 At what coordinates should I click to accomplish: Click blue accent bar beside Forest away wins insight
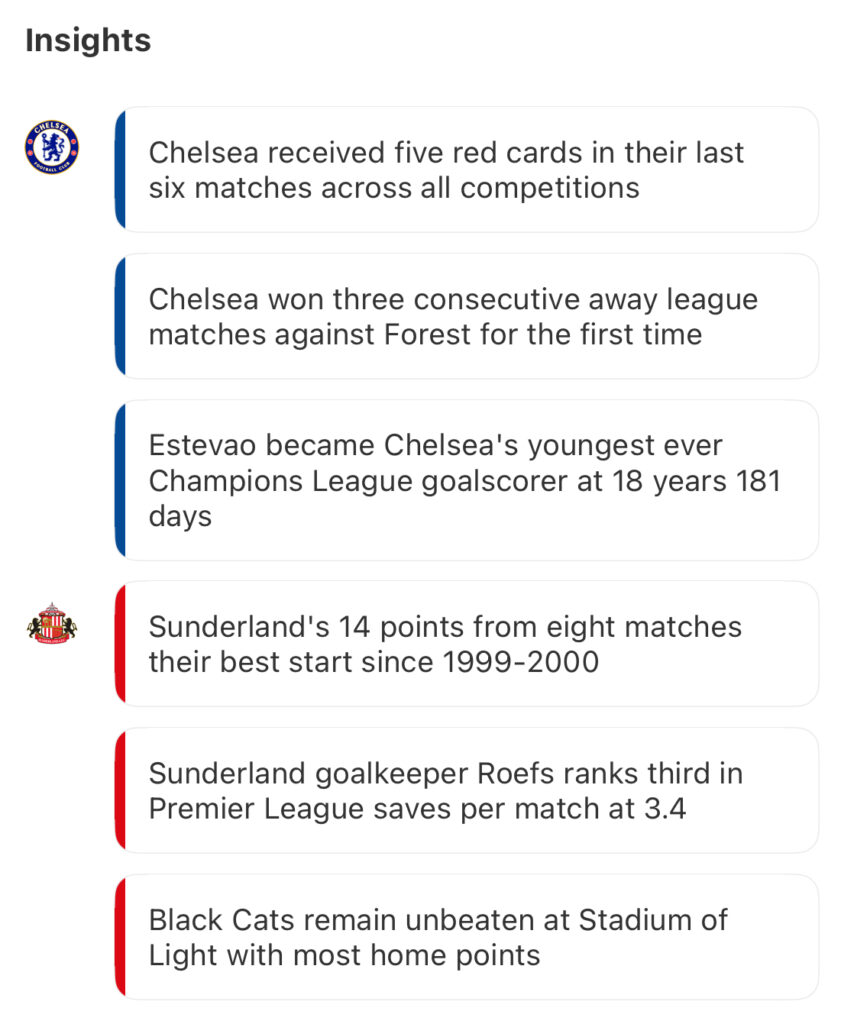tap(120, 316)
